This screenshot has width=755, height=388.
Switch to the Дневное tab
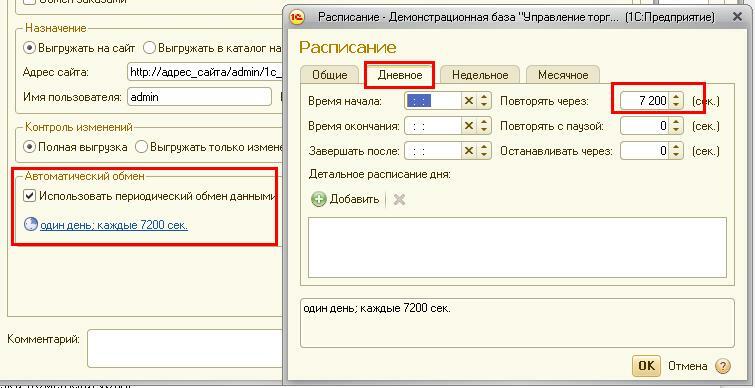pyautogui.click(x=400, y=75)
